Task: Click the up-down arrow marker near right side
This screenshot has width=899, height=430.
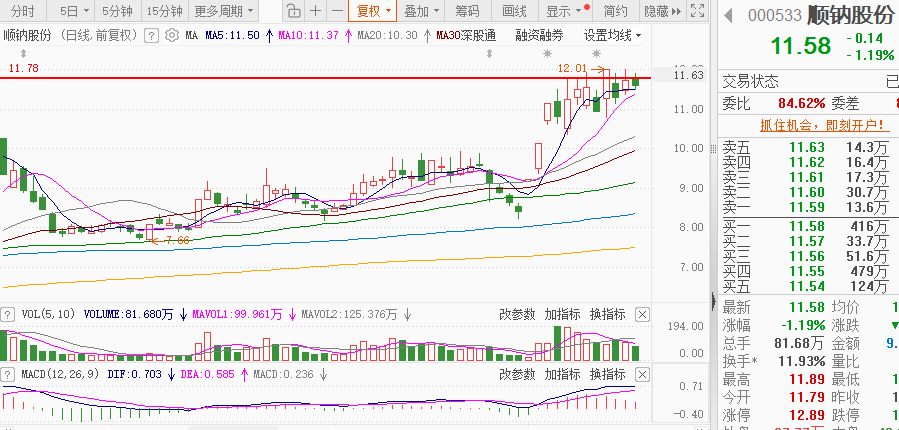Action: pos(489,54)
